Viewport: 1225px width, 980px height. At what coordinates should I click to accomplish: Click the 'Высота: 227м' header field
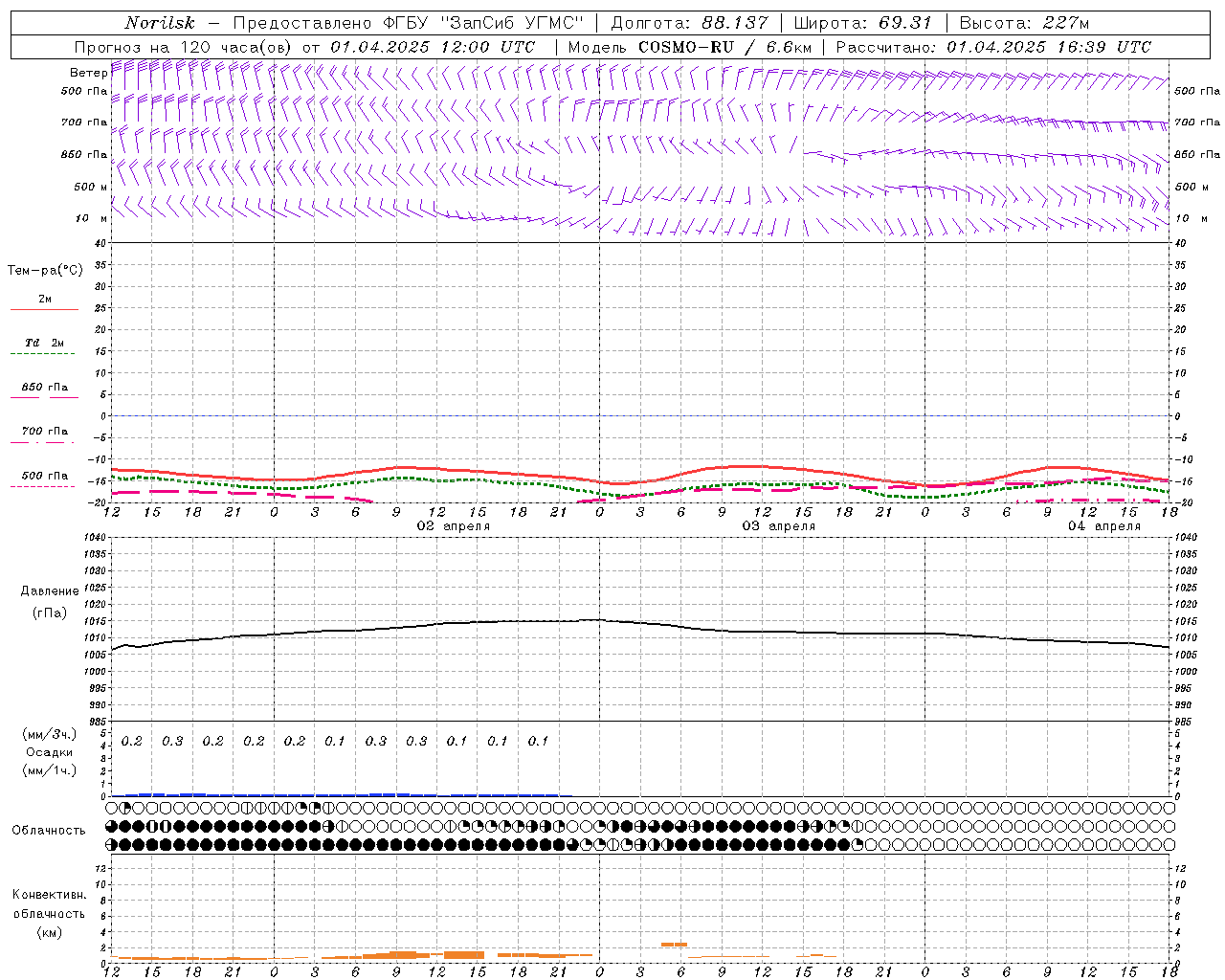[x=1024, y=23]
